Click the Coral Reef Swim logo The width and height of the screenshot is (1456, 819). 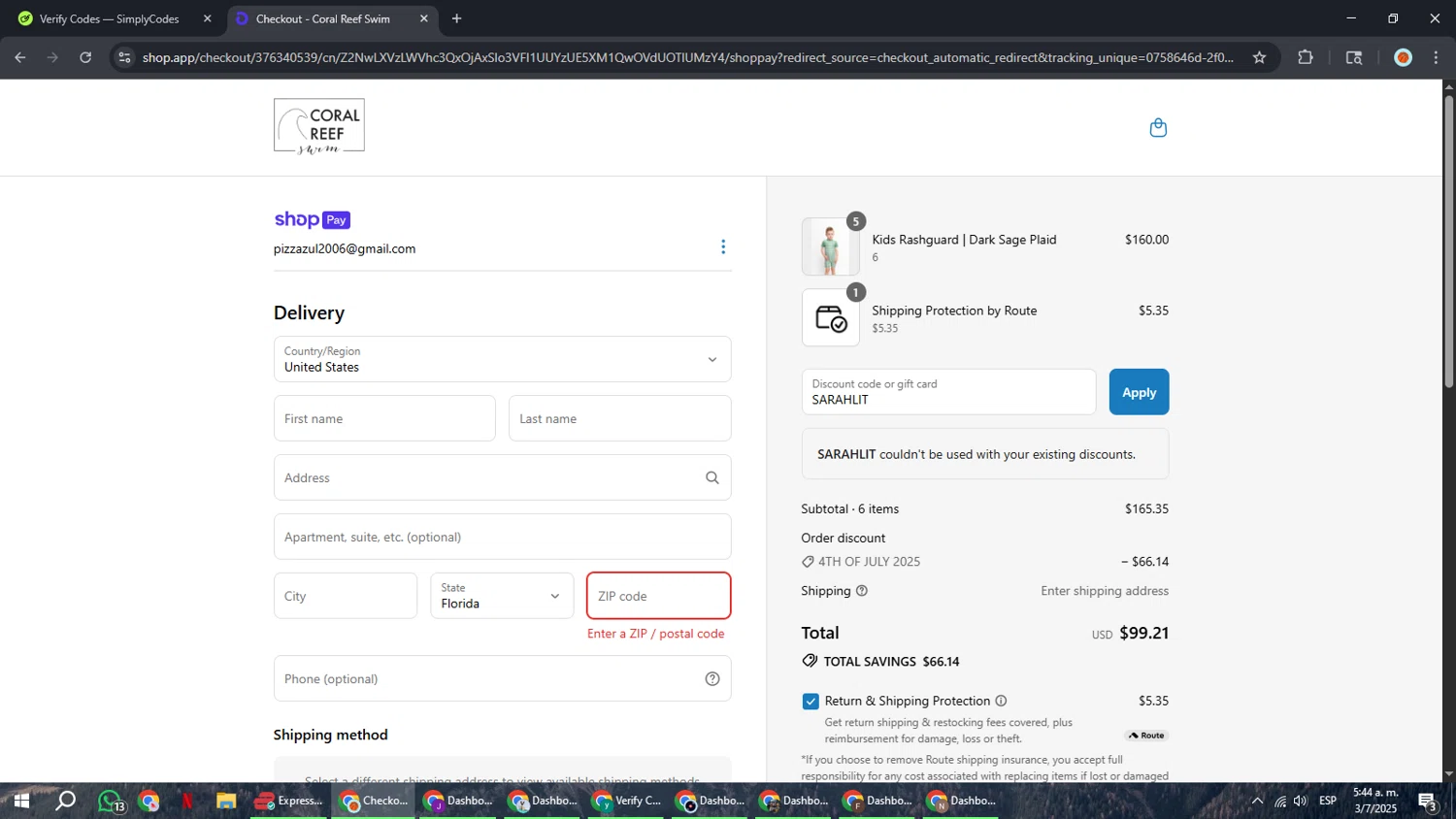(319, 126)
